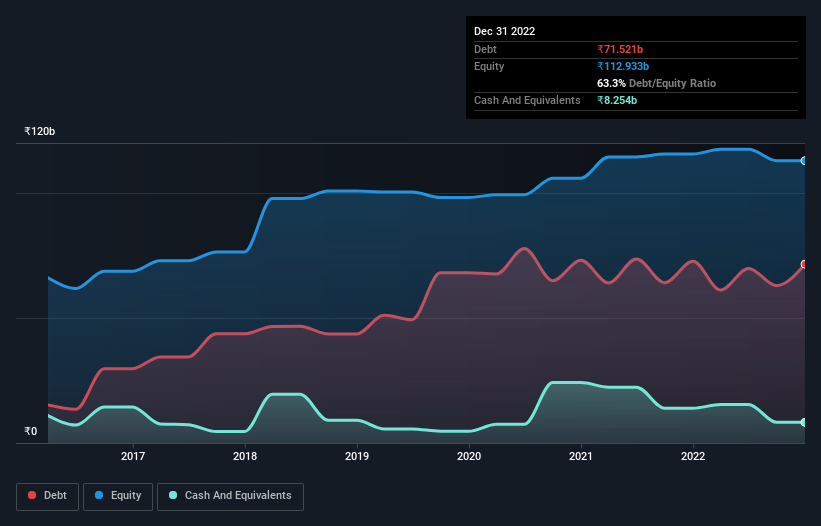Click the ₹71.521b debt value

[620, 49]
